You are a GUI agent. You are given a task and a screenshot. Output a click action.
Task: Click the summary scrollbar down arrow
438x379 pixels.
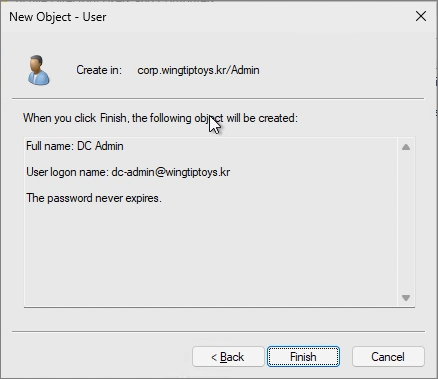pyautogui.click(x=406, y=298)
